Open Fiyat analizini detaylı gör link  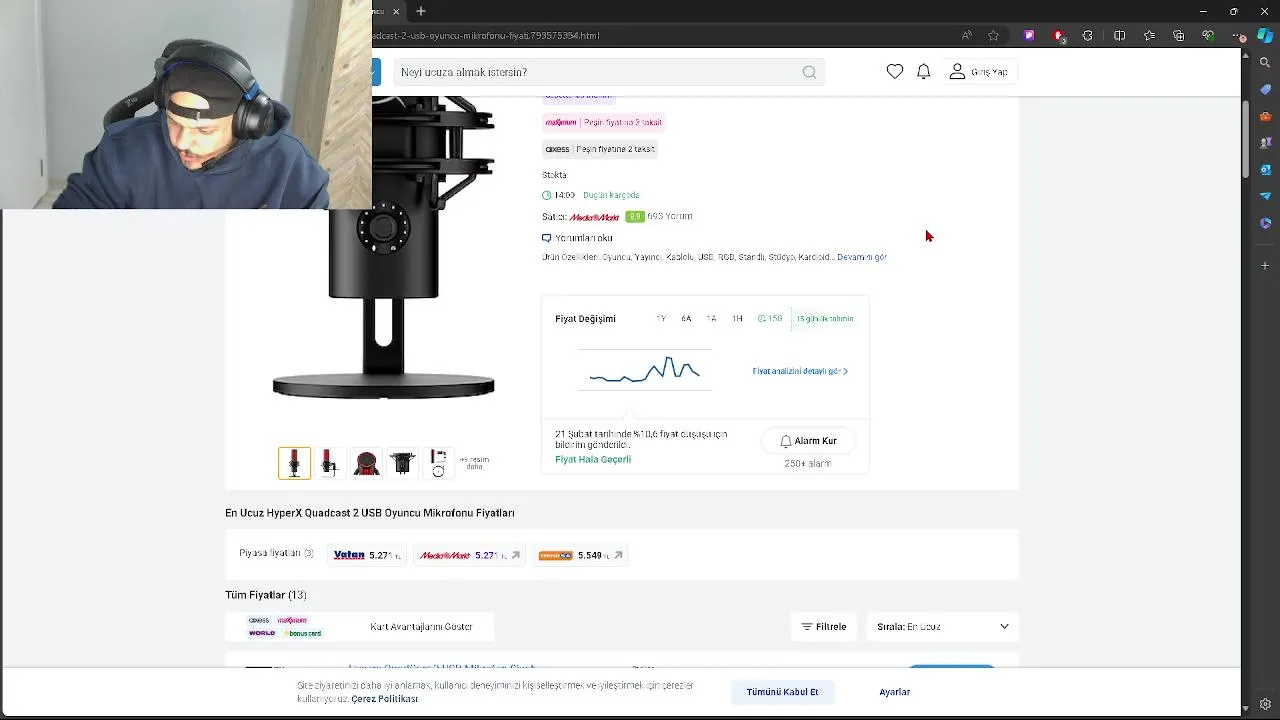[800, 371]
